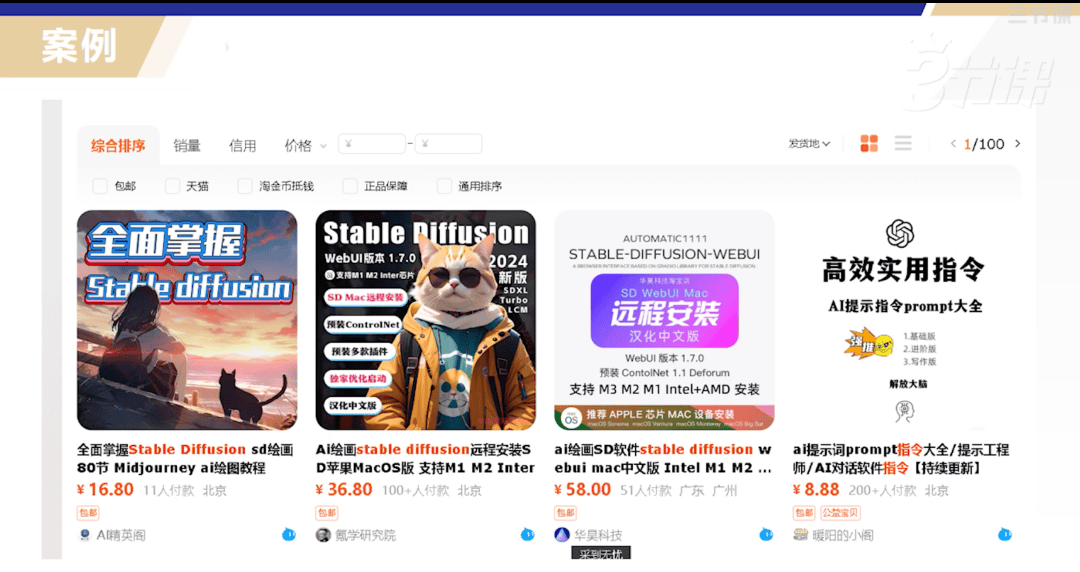Tick the 天猫 filter checkbox
This screenshot has width=1080, height=572.
click(x=172, y=186)
